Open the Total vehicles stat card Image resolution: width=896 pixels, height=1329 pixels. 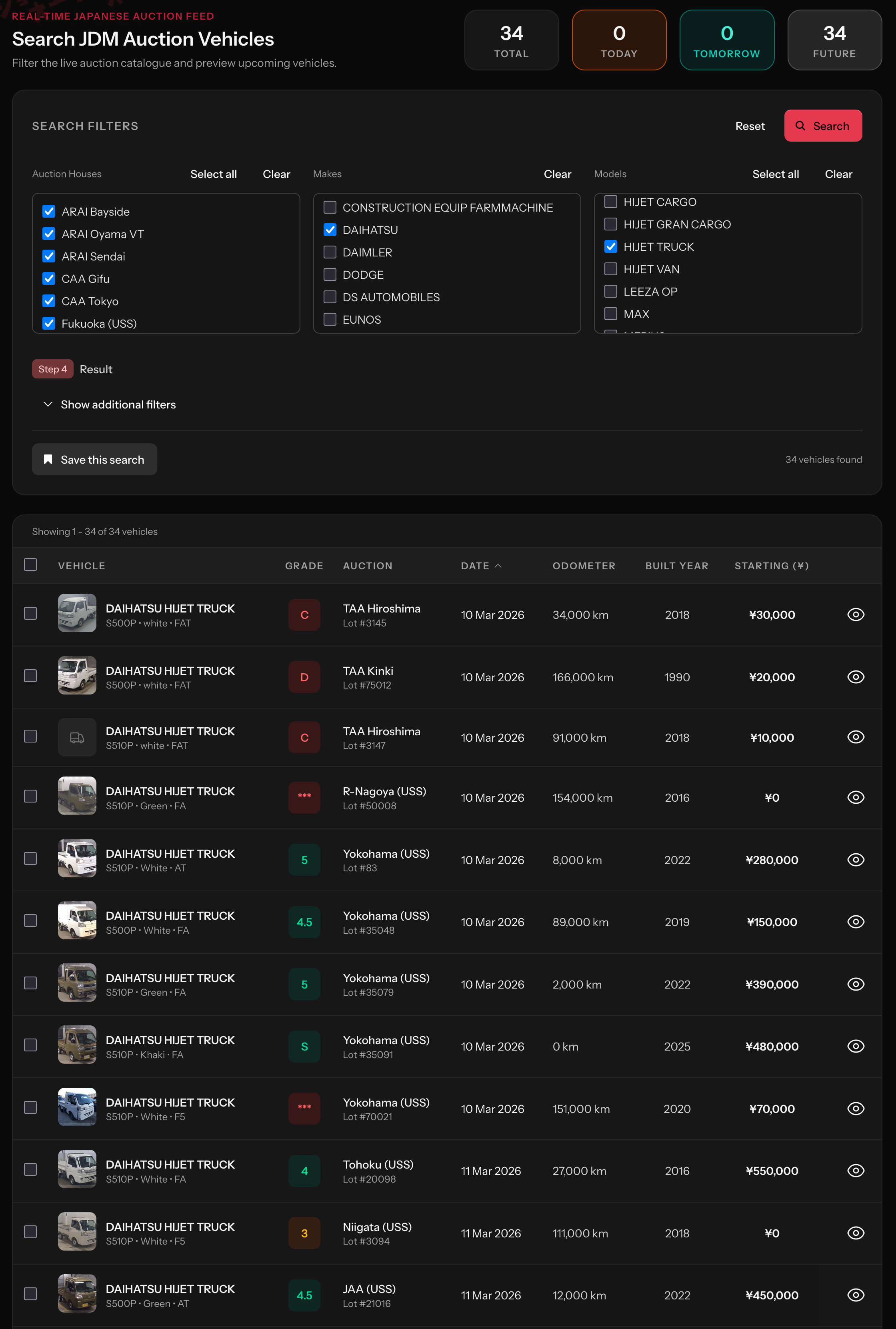[x=512, y=40]
